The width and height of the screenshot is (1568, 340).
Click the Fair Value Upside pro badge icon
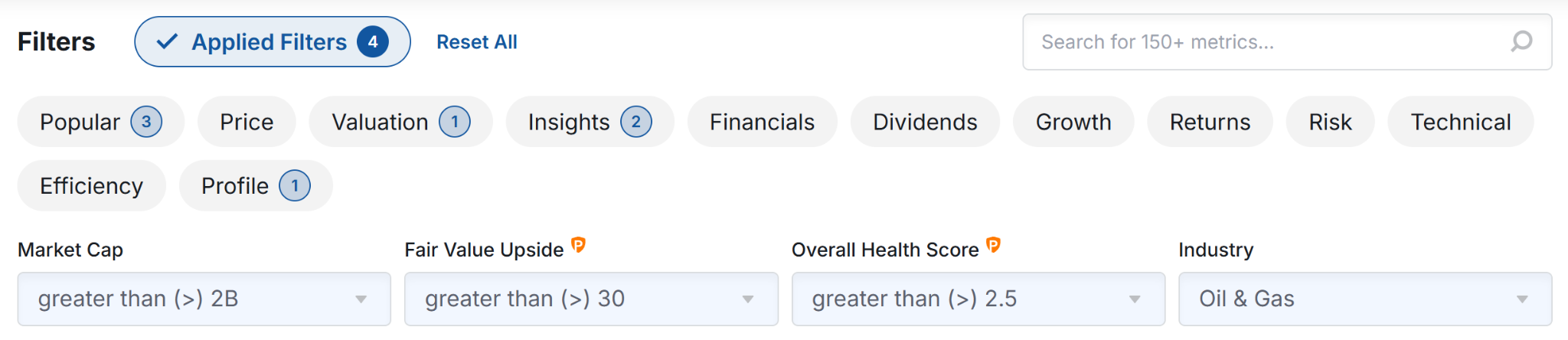(579, 245)
